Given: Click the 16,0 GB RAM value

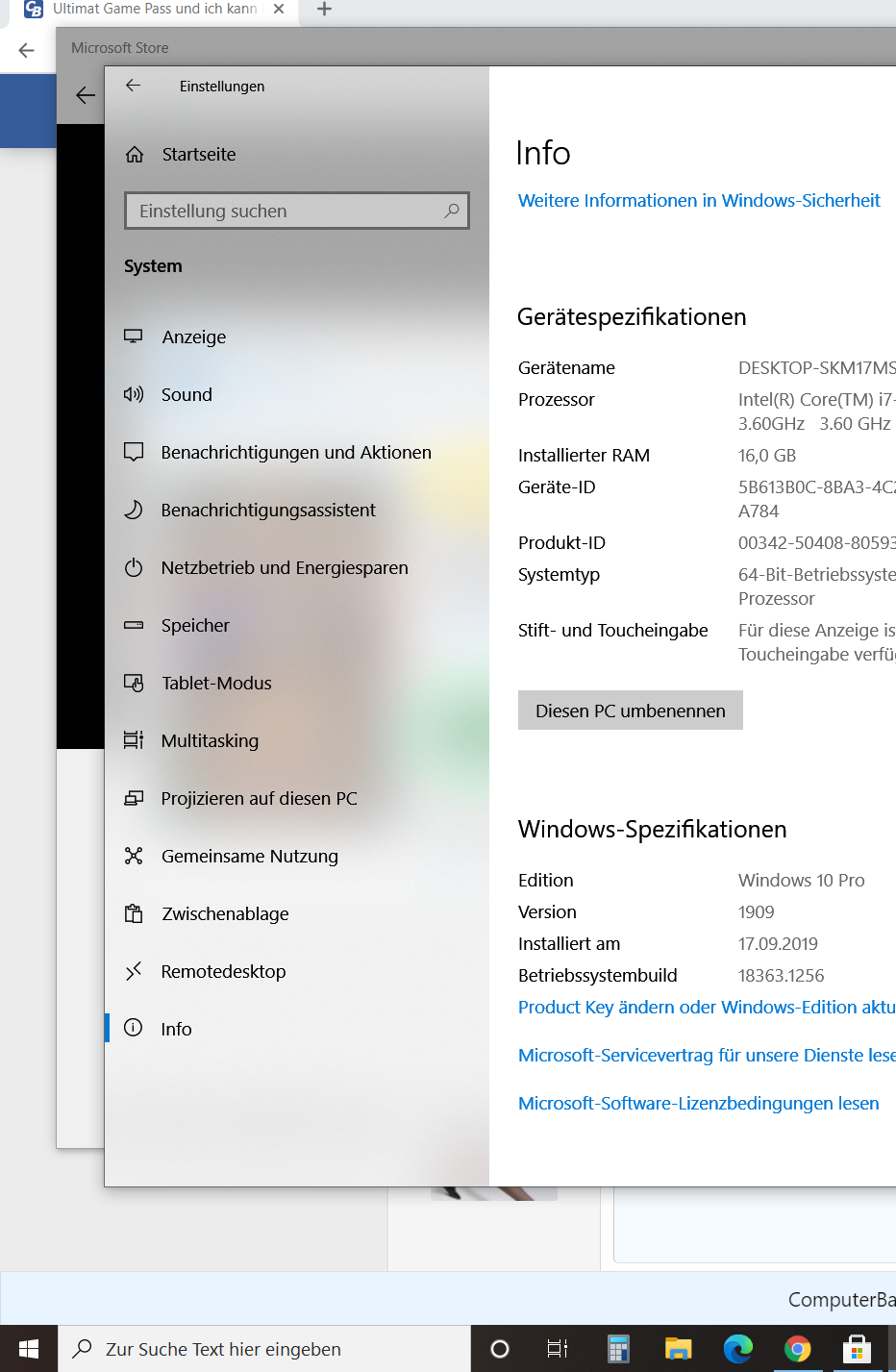Looking at the screenshot, I should 767,455.
